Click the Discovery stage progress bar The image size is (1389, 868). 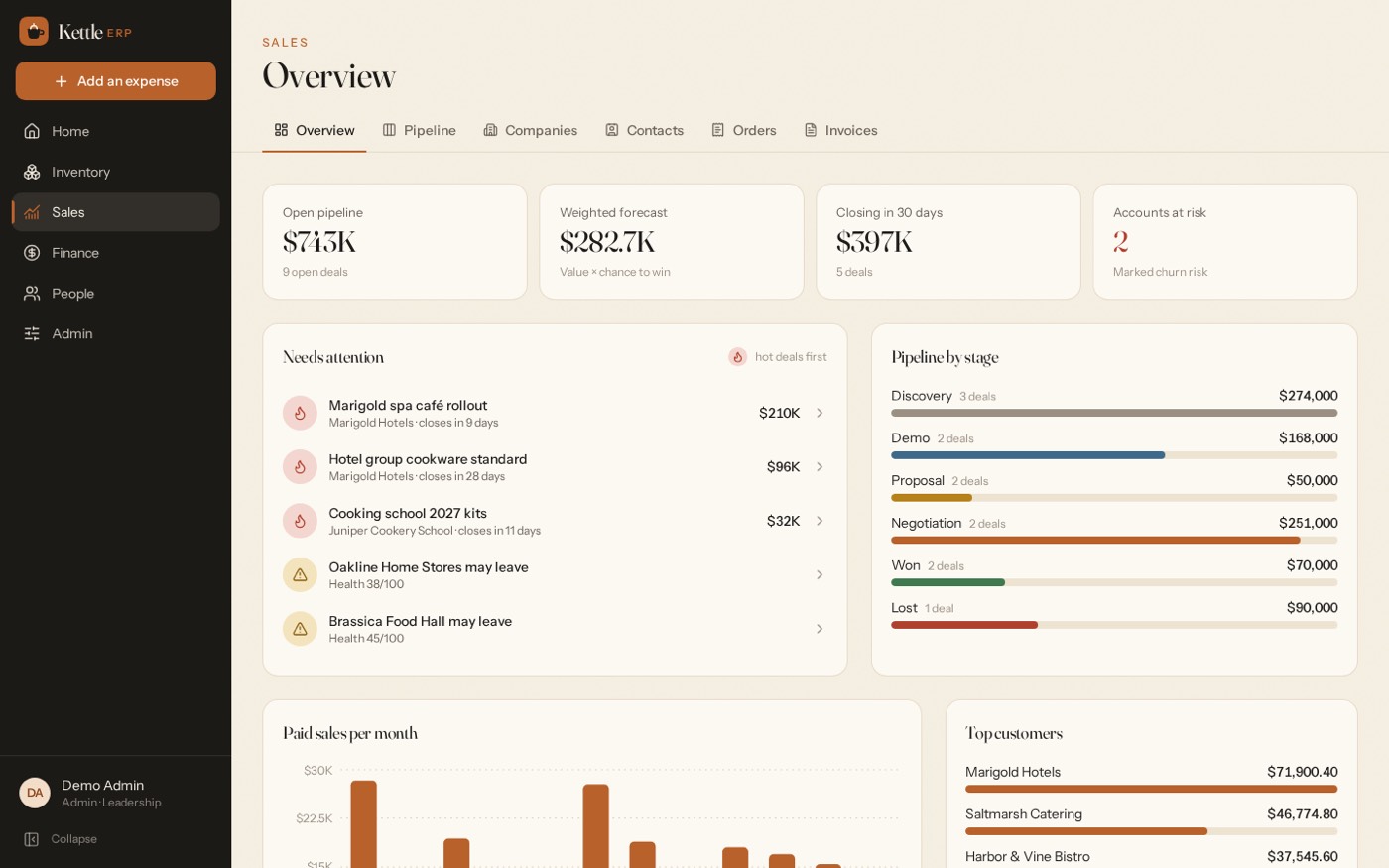(1114, 413)
